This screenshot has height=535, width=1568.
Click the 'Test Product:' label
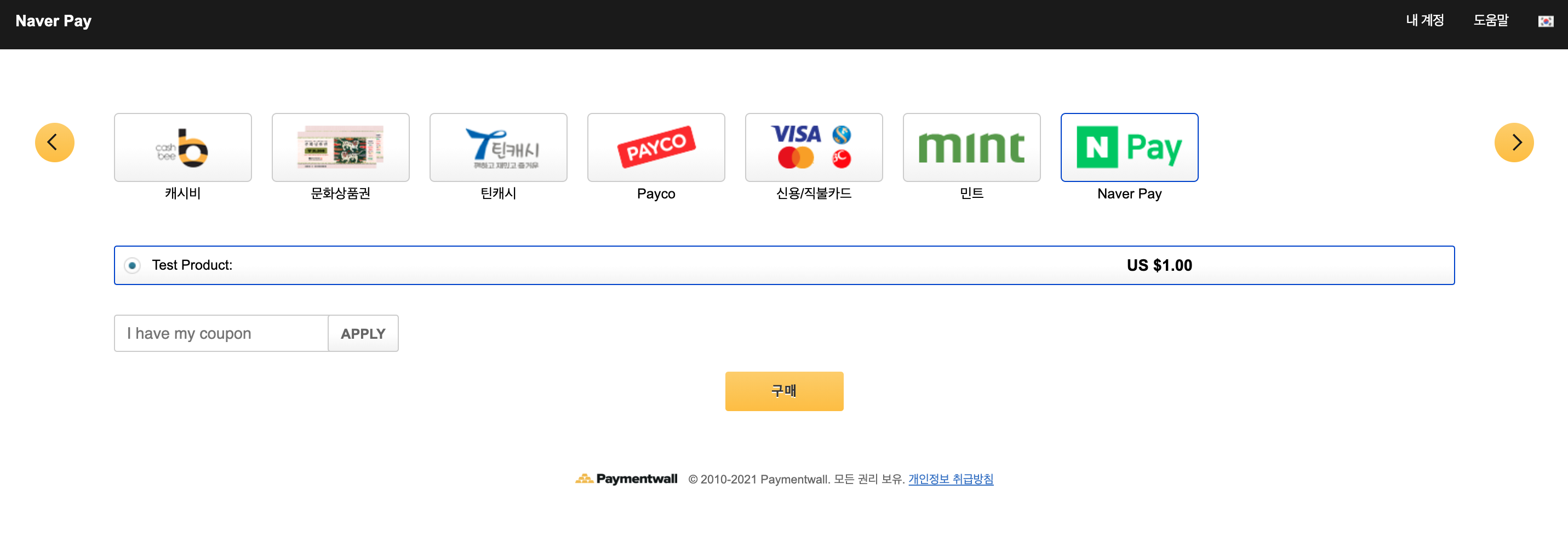point(192,265)
